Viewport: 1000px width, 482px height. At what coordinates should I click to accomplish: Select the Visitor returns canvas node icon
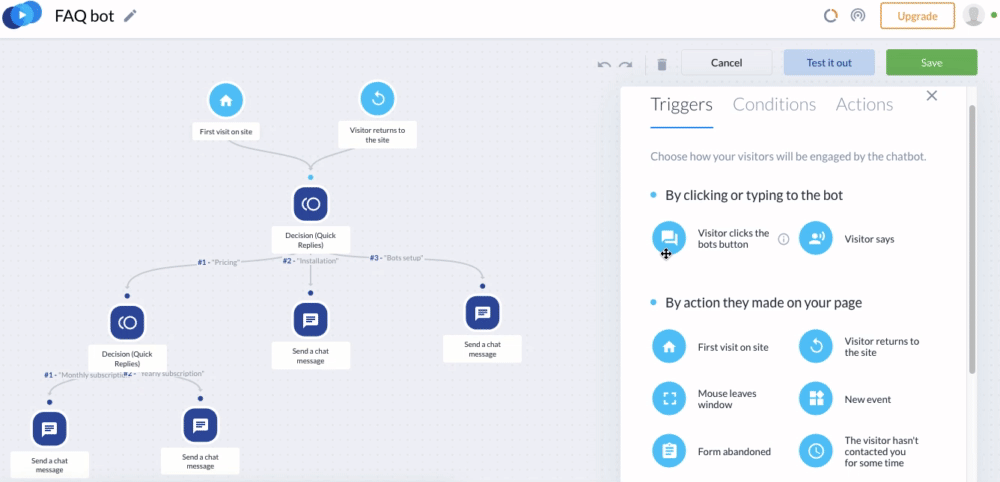378,99
